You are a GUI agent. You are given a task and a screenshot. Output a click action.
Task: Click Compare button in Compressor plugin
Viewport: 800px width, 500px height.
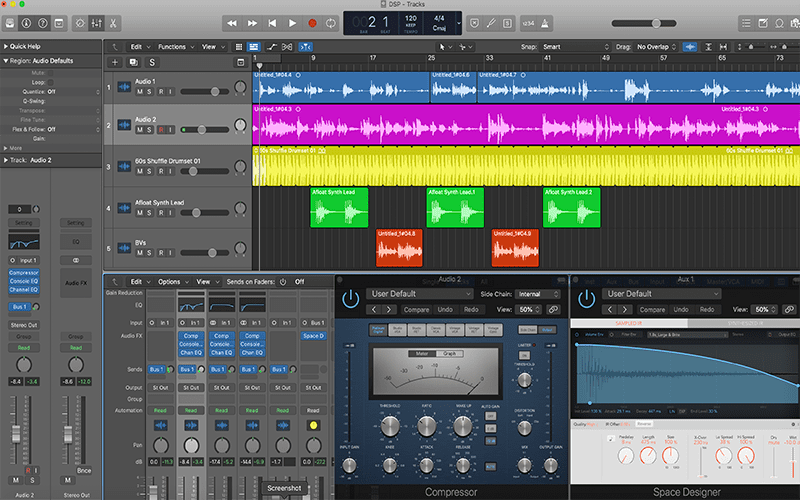415,310
